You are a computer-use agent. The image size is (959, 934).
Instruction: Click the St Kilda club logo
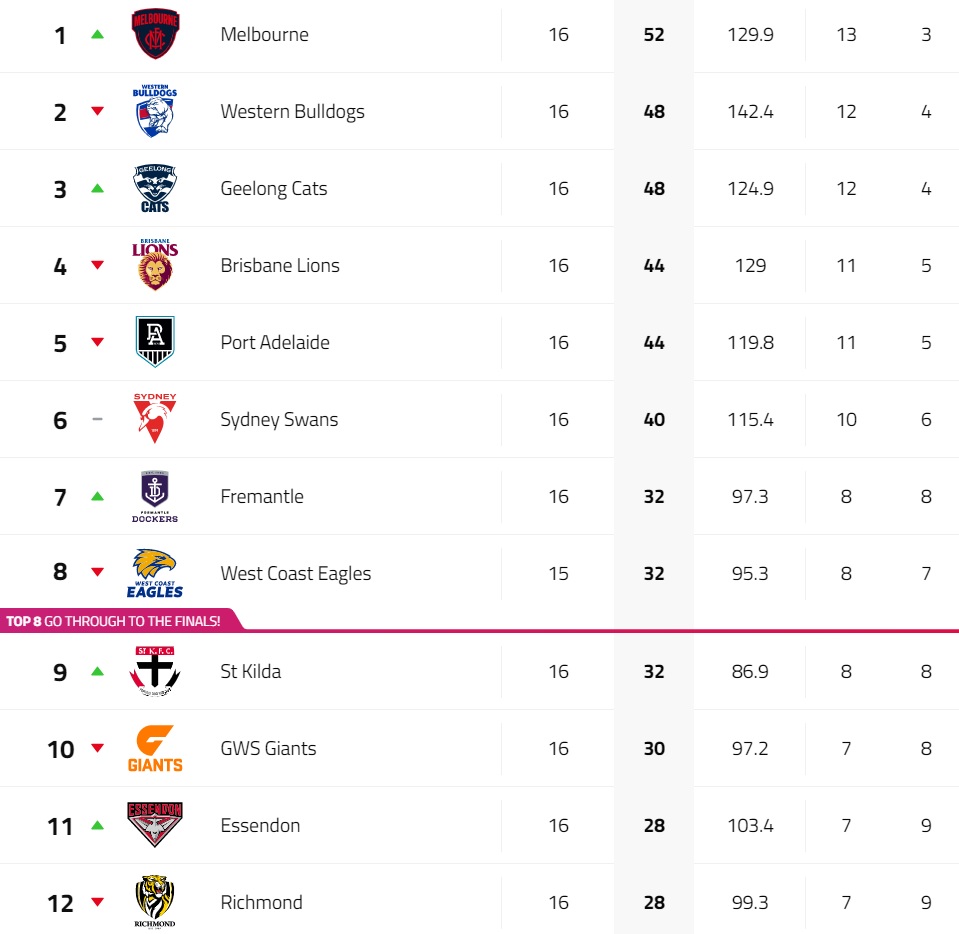pyautogui.click(x=155, y=671)
